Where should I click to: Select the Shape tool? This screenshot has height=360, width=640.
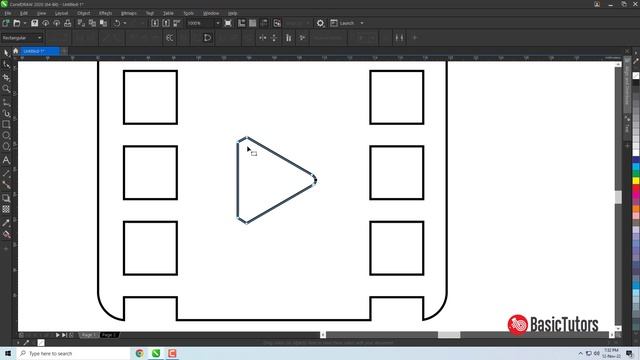(x=6, y=65)
